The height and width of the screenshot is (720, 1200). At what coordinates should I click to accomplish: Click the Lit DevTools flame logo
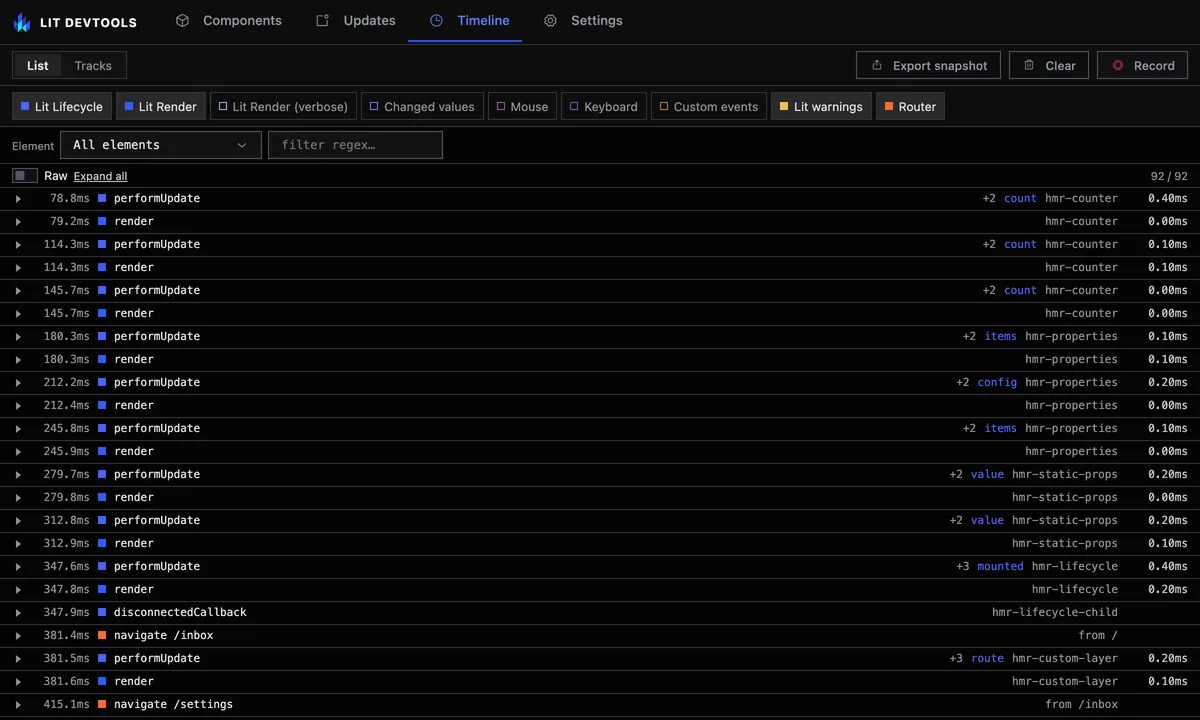pyautogui.click(x=22, y=21)
